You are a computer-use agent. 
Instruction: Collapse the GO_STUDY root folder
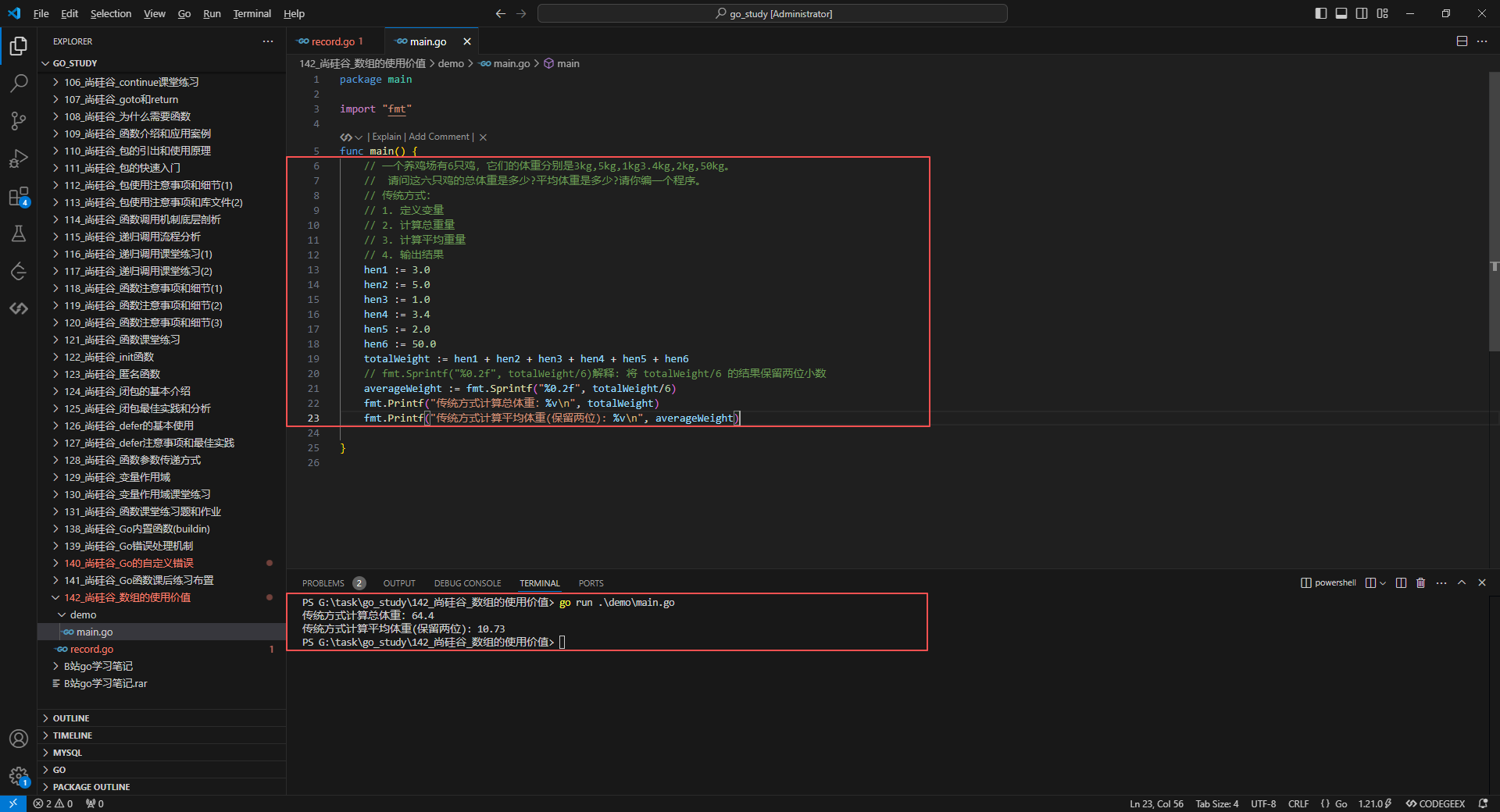pos(162,63)
